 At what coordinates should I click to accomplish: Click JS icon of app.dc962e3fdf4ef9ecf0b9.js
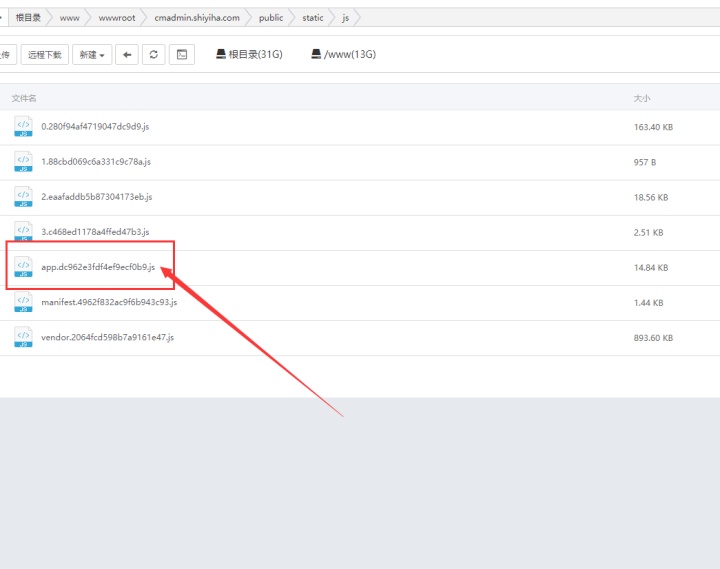23,267
